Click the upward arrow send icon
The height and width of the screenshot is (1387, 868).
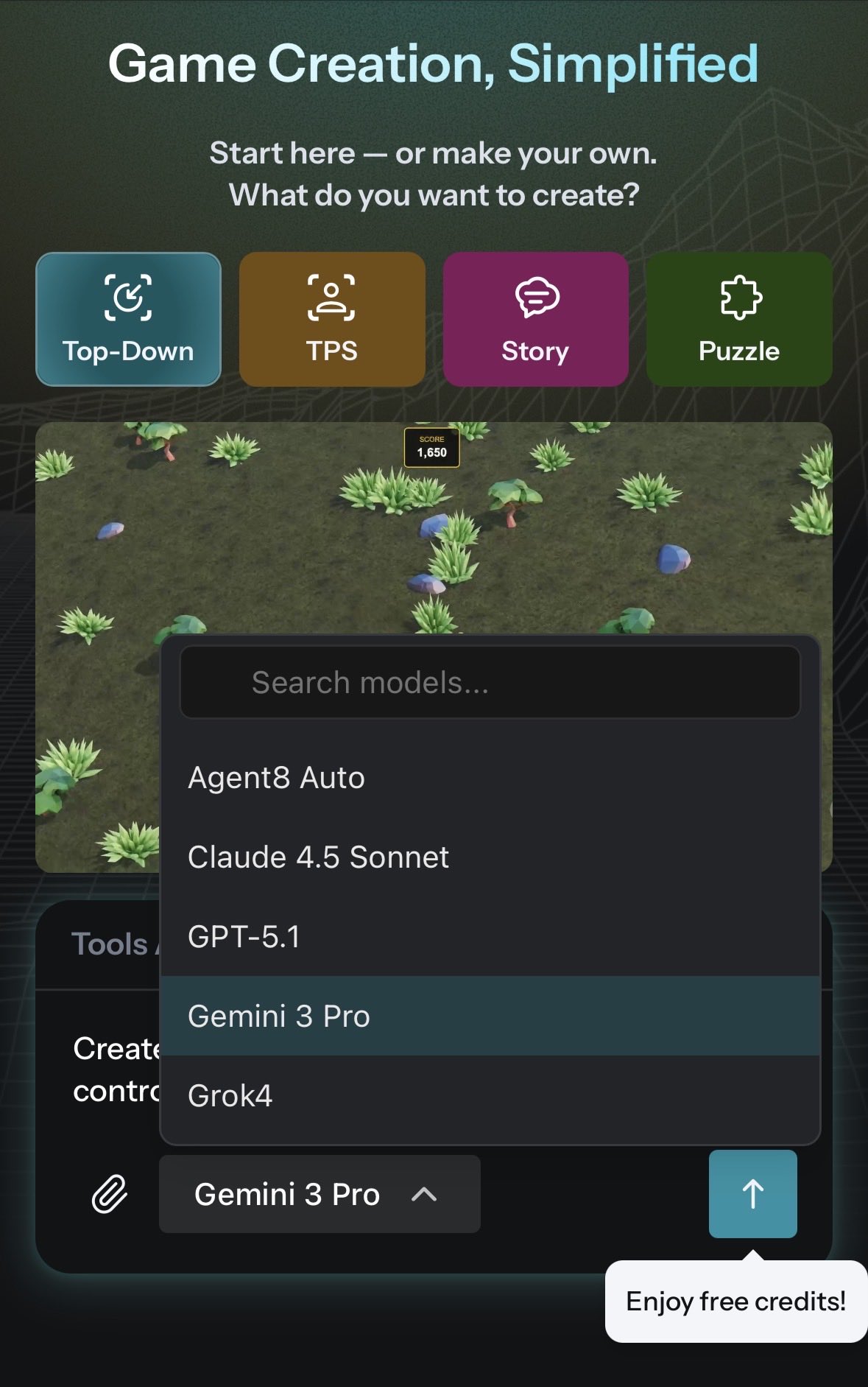click(752, 1194)
